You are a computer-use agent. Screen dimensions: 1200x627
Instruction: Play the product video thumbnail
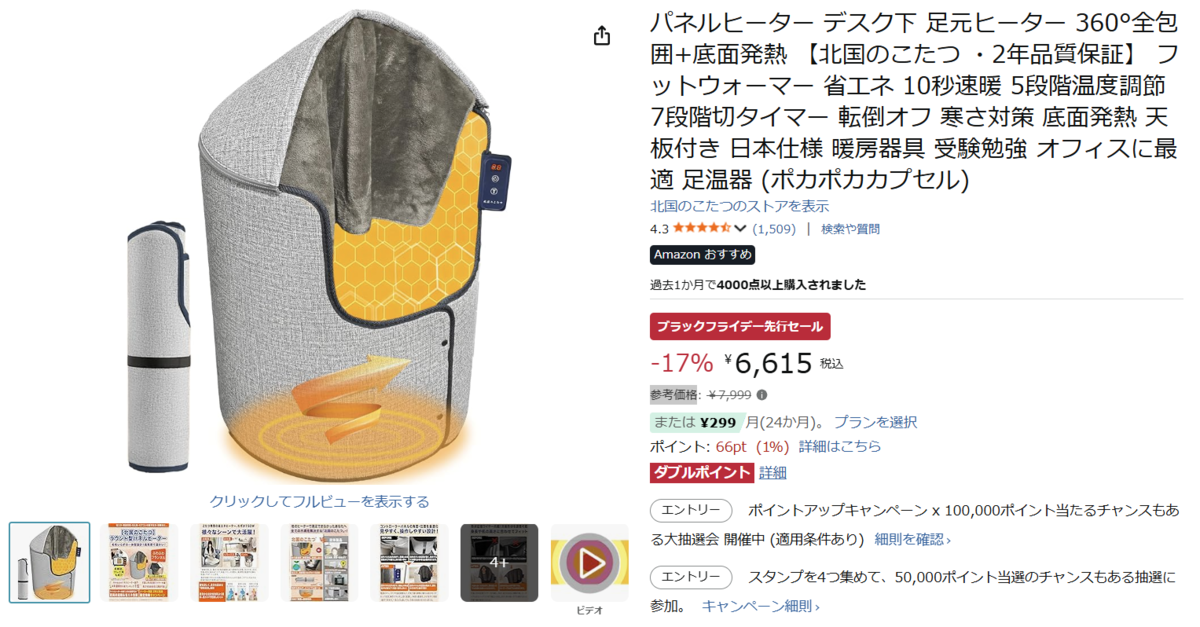589,562
